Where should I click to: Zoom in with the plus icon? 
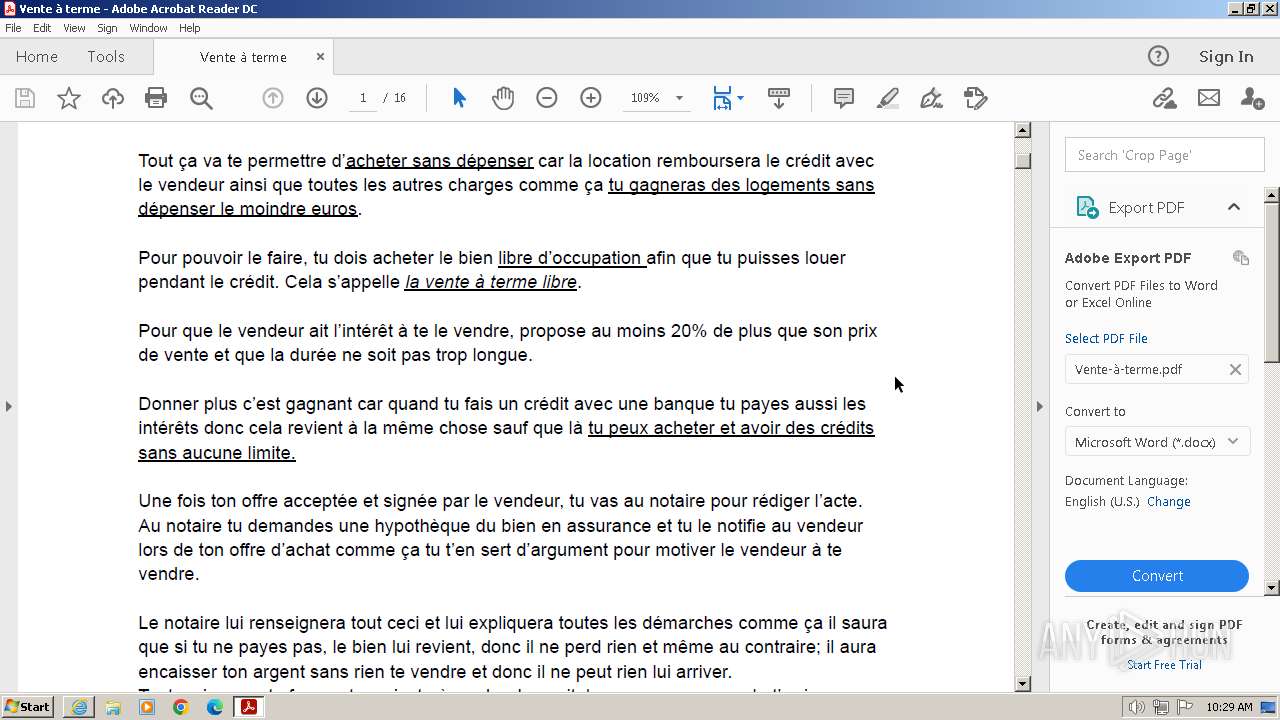tap(591, 98)
